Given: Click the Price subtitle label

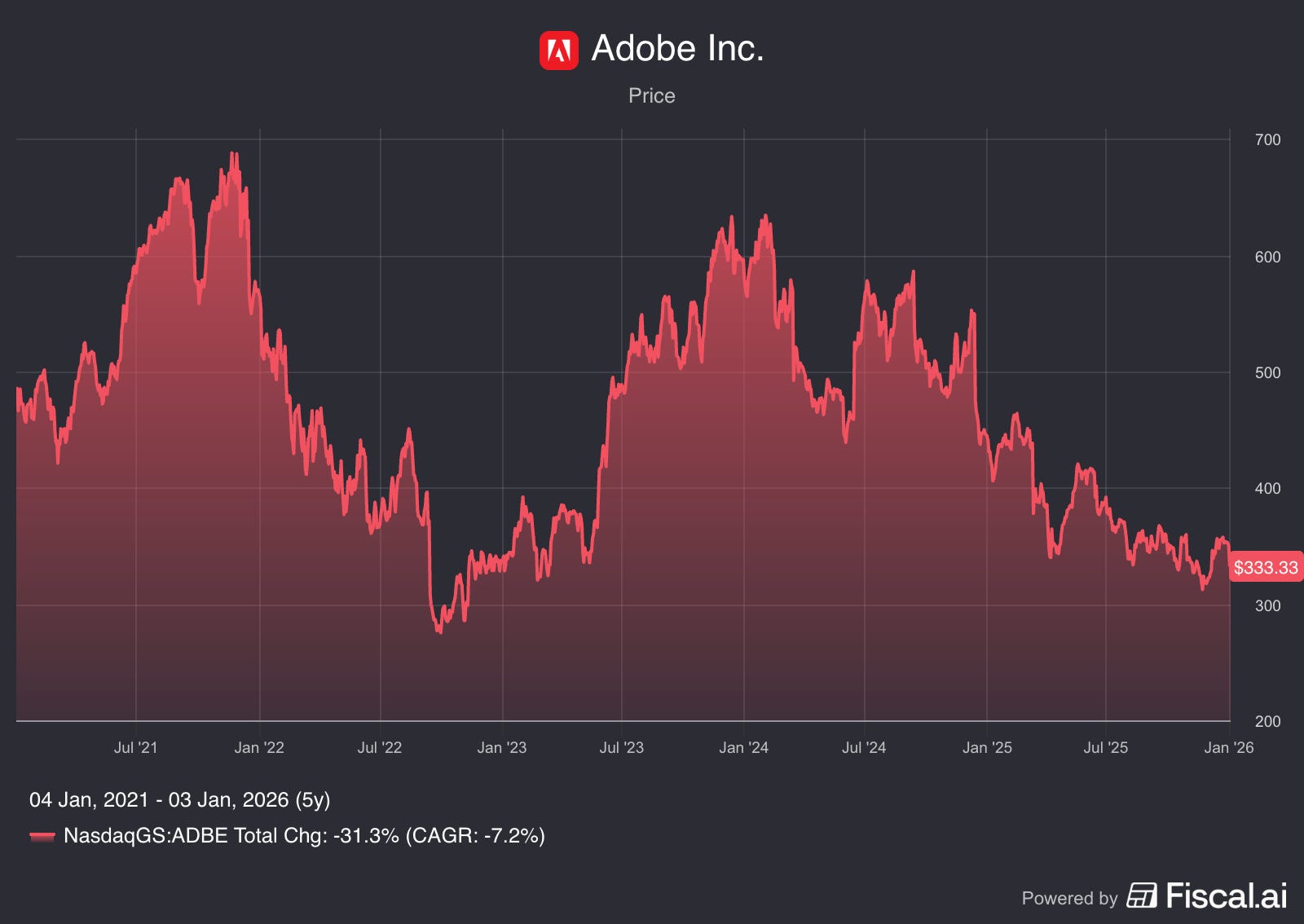Looking at the screenshot, I should (x=652, y=95).
